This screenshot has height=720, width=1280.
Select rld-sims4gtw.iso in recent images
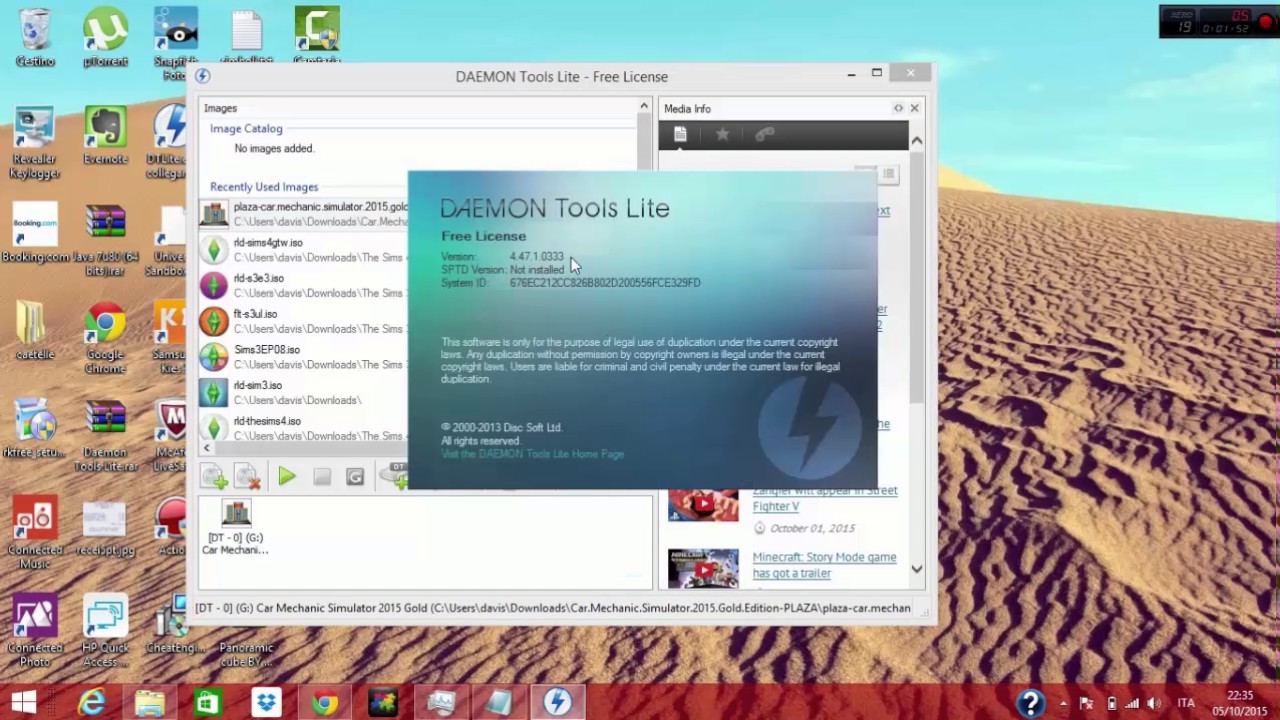coord(304,250)
